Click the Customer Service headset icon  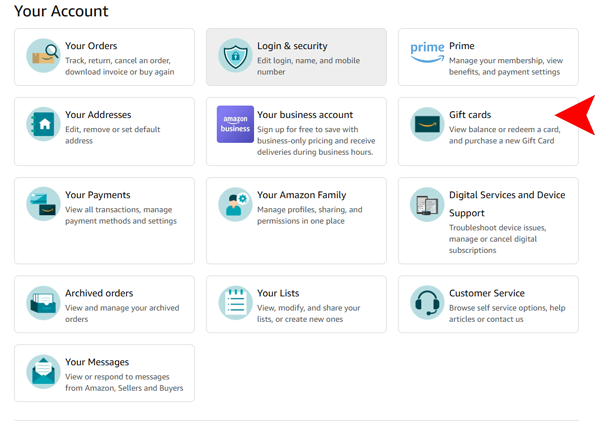(x=427, y=303)
